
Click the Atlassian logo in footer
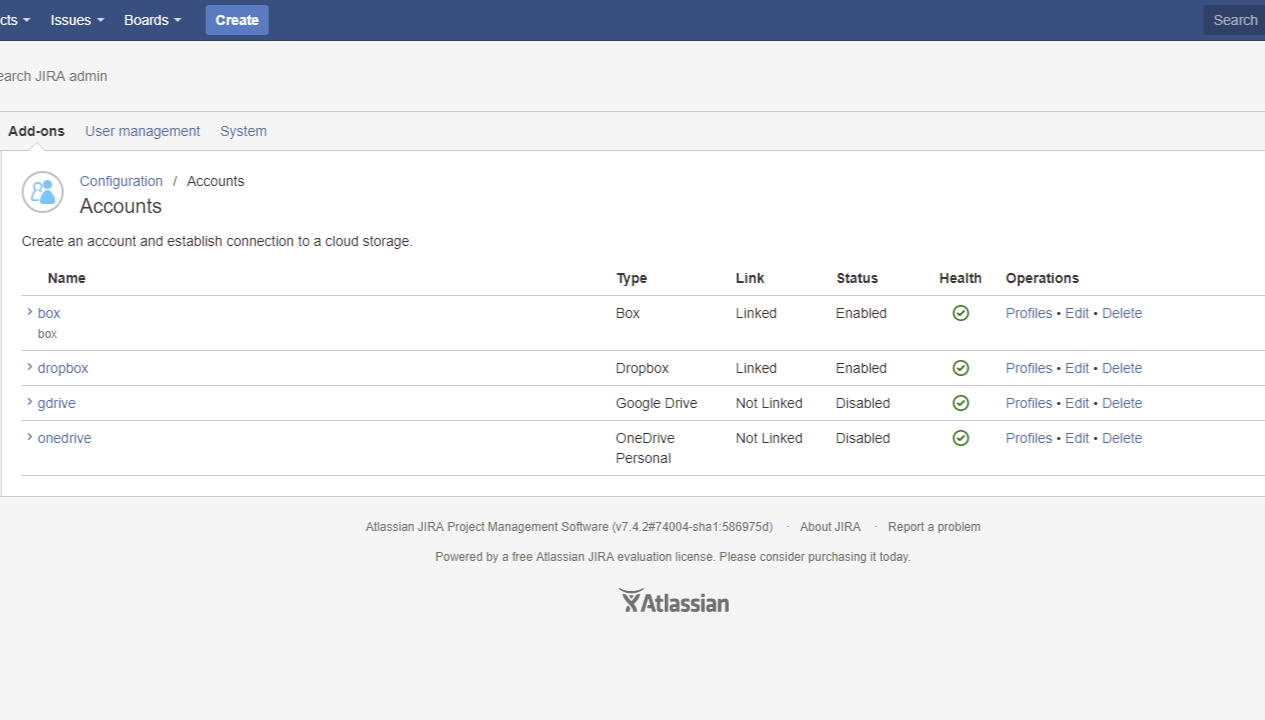[x=674, y=601]
